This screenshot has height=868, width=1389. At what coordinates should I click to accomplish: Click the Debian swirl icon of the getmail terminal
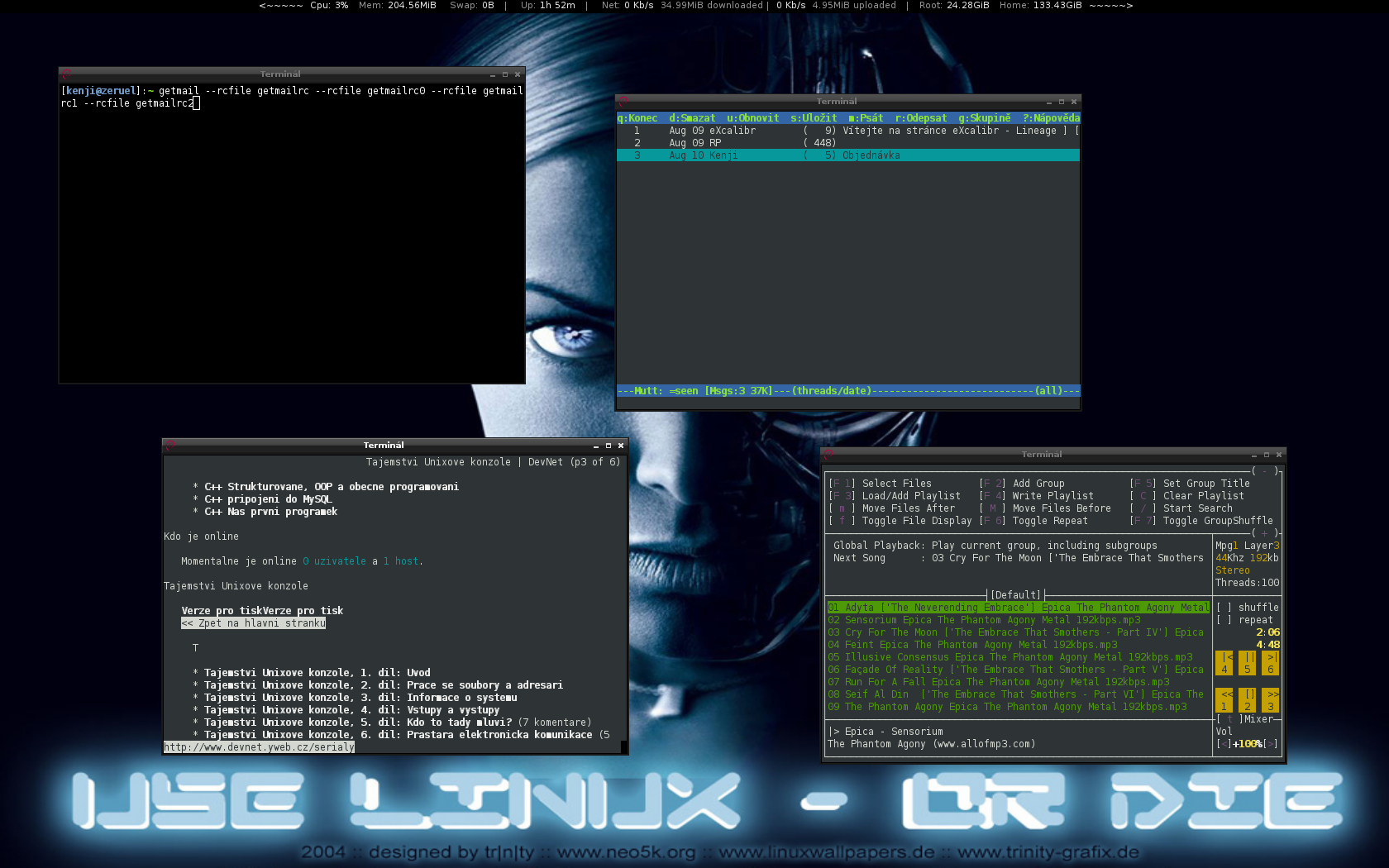coord(66,74)
